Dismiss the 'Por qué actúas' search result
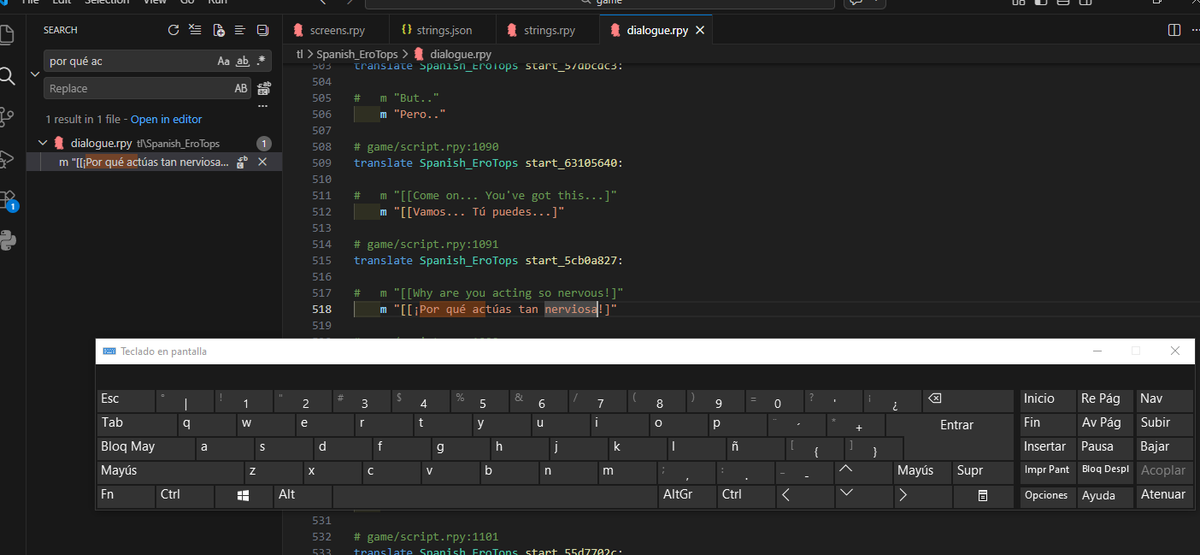This screenshot has height=555, width=1200. (263, 162)
